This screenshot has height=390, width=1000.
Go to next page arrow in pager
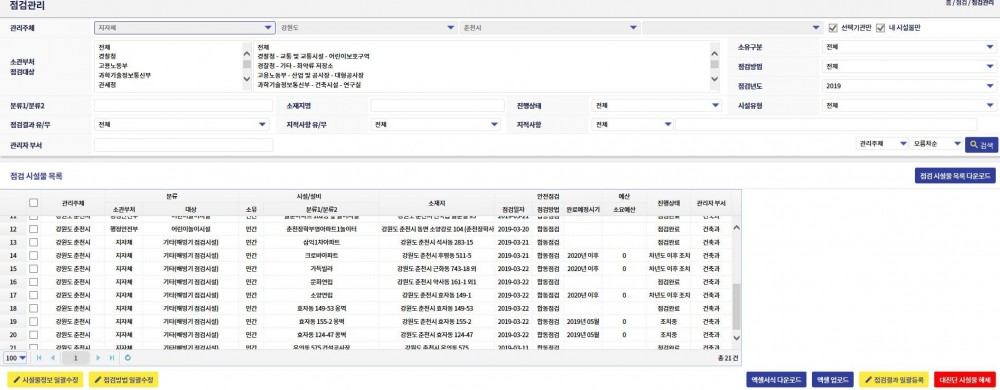click(x=98, y=358)
